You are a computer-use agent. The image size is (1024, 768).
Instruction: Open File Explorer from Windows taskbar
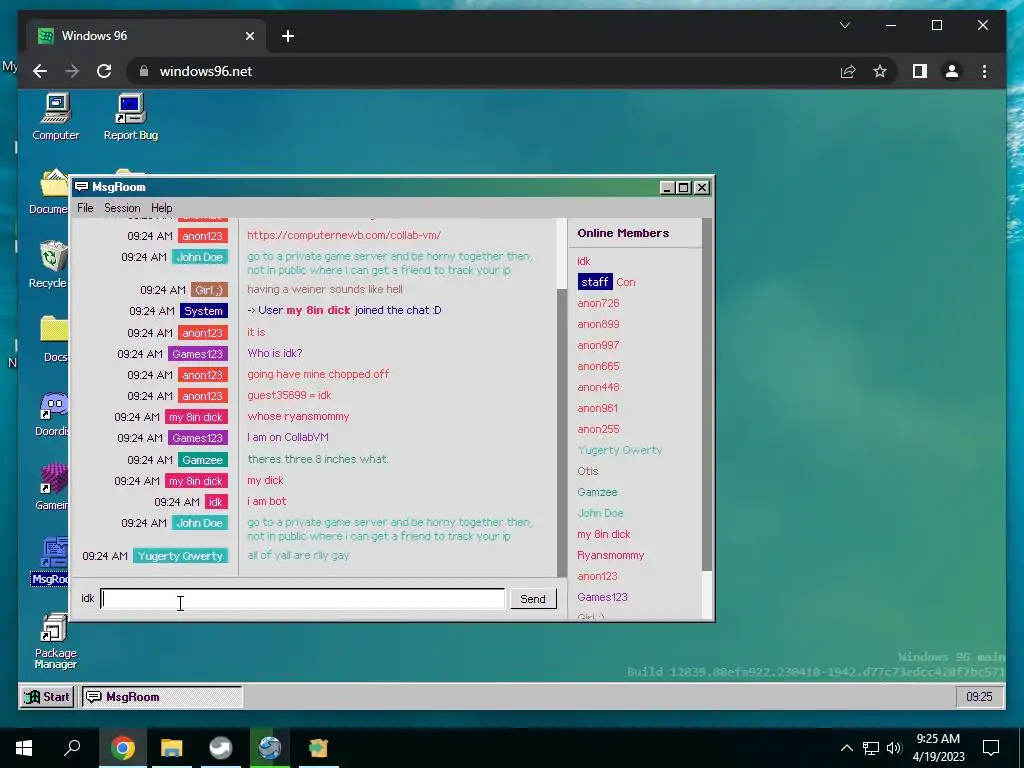pos(171,747)
